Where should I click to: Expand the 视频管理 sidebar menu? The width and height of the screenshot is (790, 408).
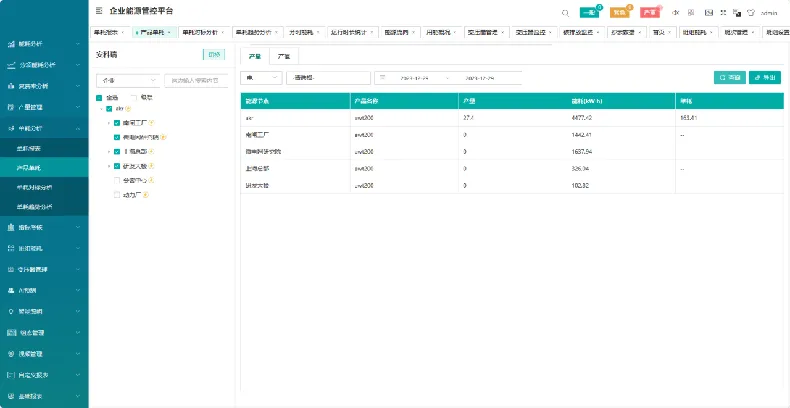(44, 354)
